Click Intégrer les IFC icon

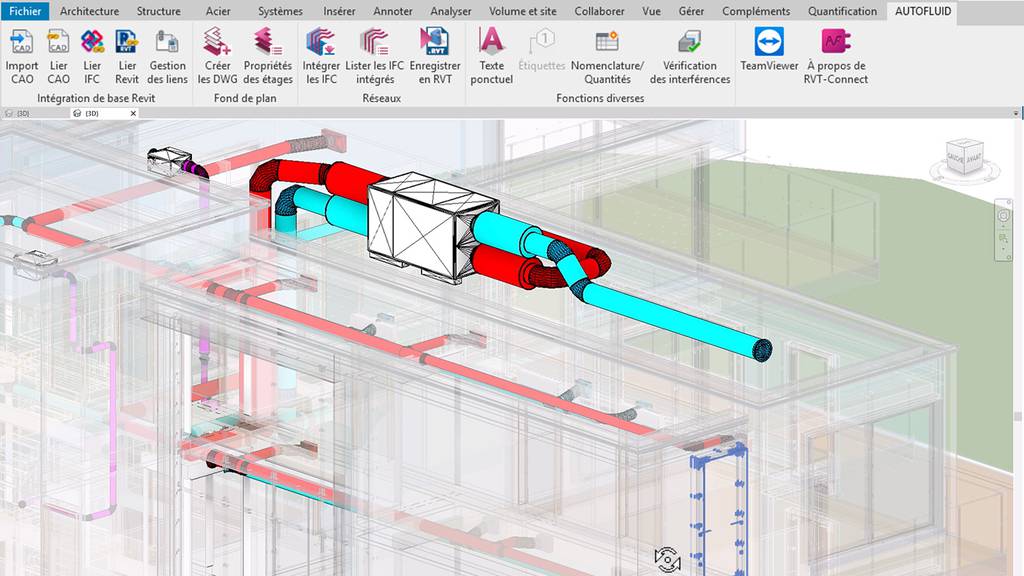[321, 43]
